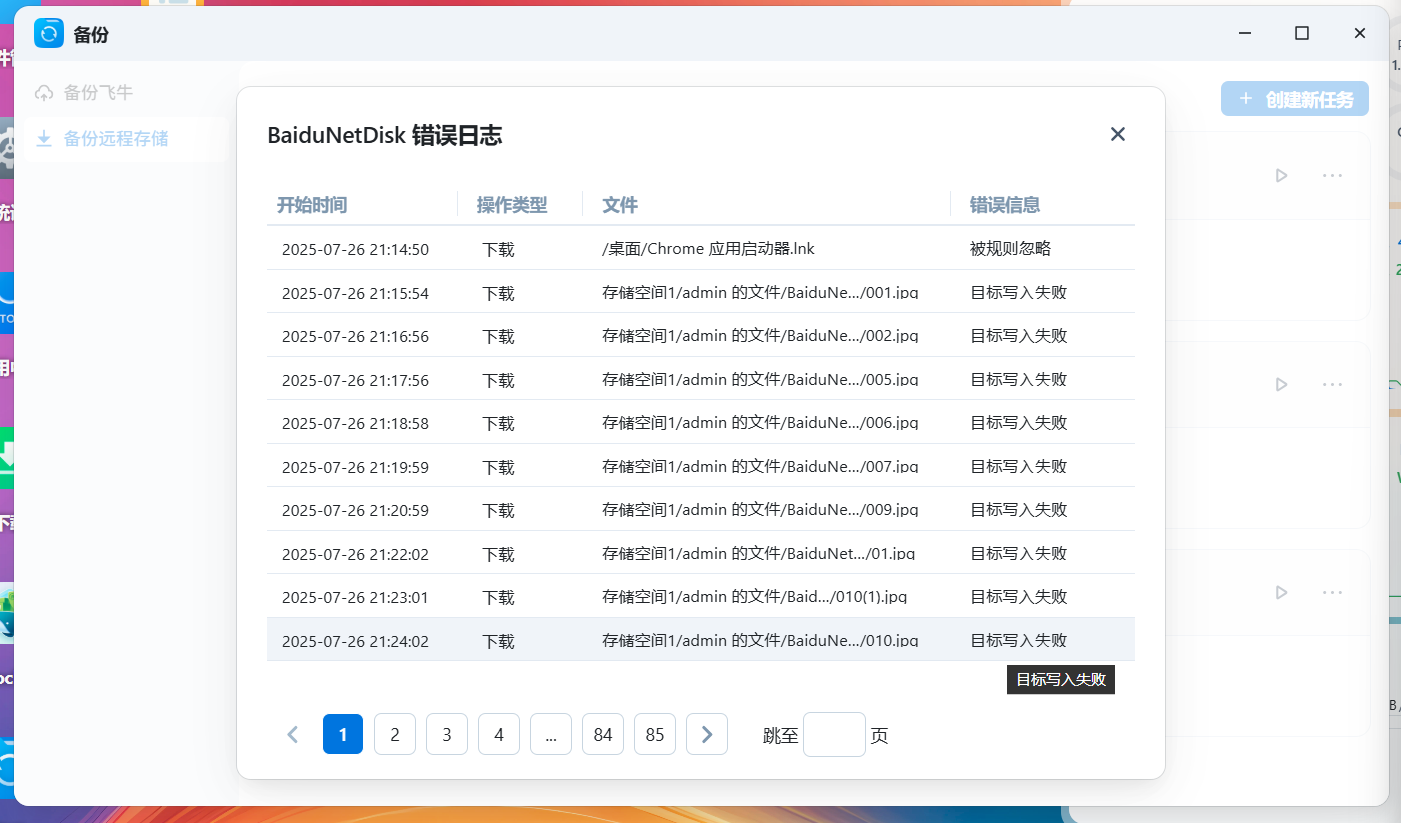
Task: Click timestamp 2025-07-26 21:24:02
Action: point(355,642)
